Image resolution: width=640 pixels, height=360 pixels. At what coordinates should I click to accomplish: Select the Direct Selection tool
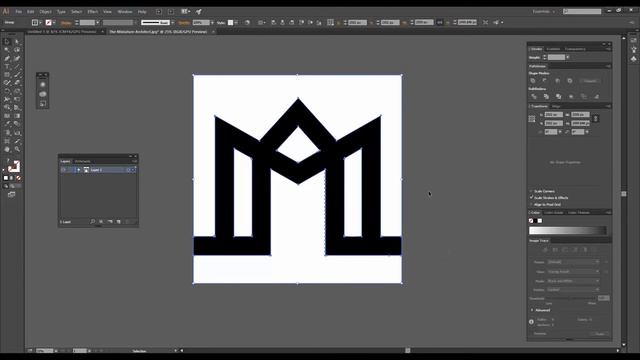[x=17, y=41]
